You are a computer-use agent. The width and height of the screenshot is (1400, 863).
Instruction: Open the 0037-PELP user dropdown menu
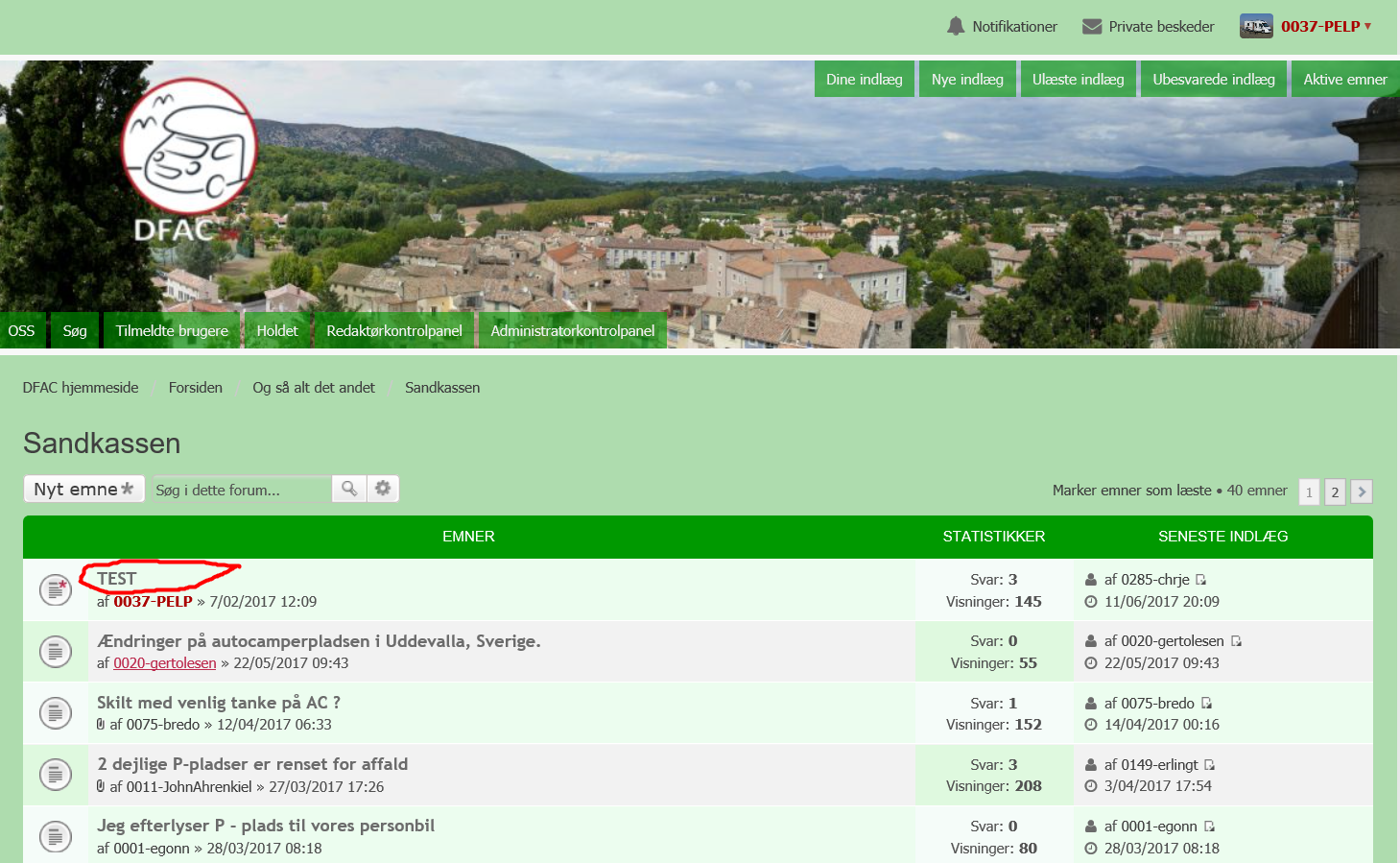(1326, 26)
